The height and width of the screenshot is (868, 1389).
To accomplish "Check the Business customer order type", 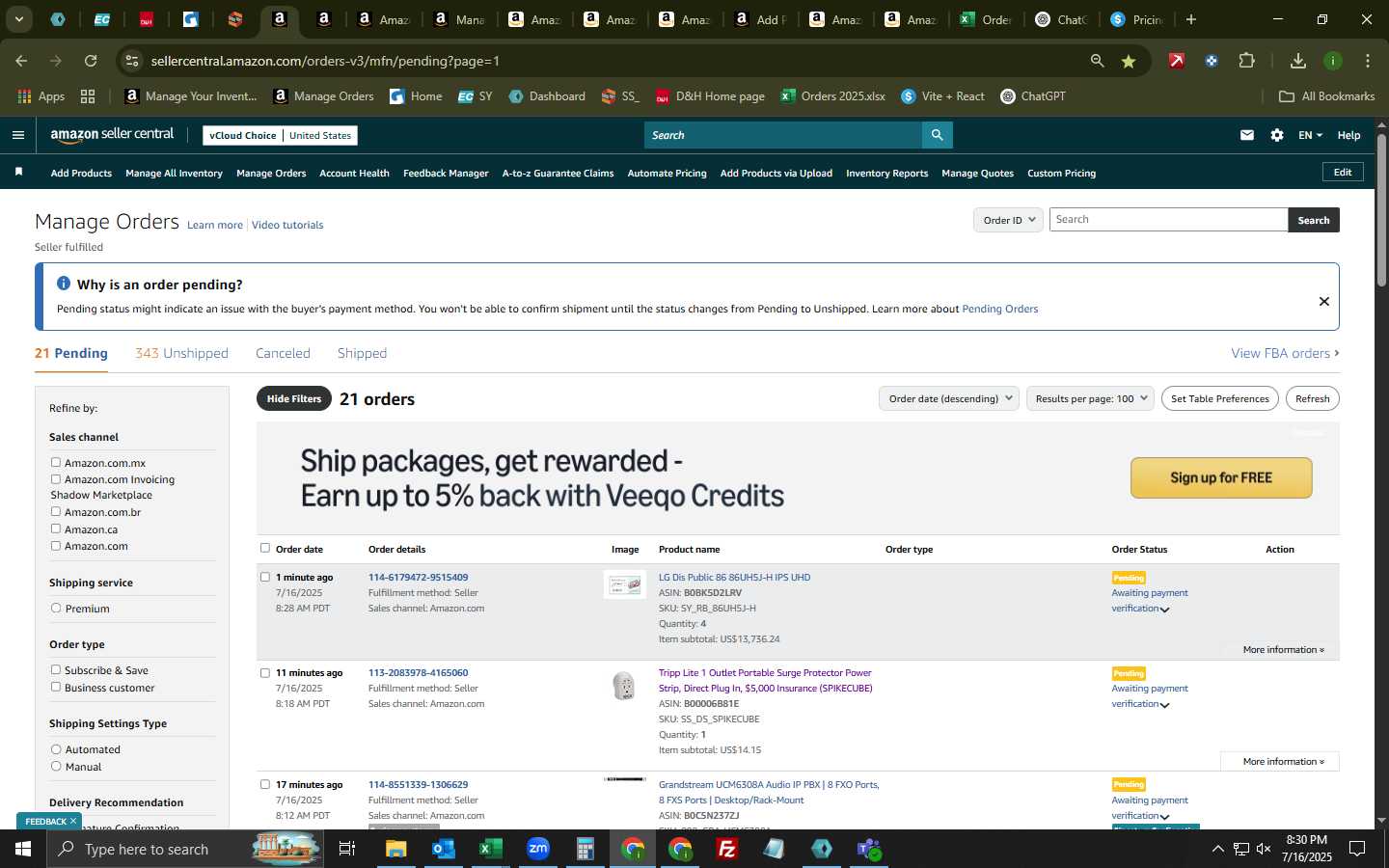I will click(x=56, y=687).
